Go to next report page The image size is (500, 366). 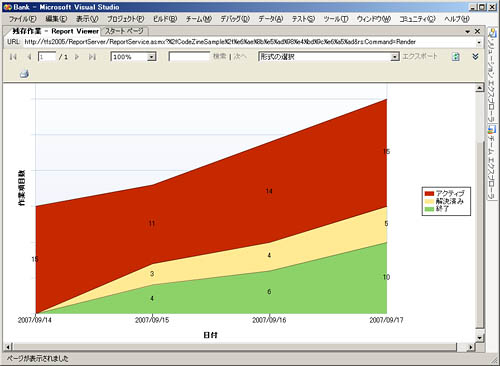pyautogui.click(x=77, y=57)
